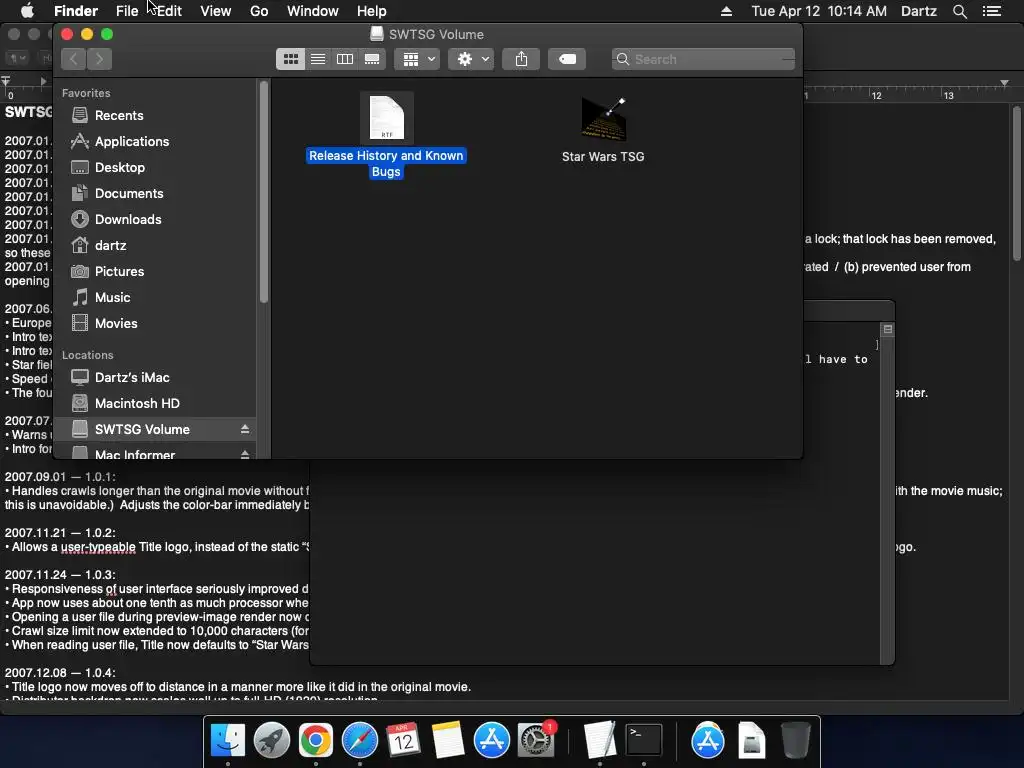1024x768 pixels.
Task: Open Spotlight search in the menu bar
Action: point(959,11)
